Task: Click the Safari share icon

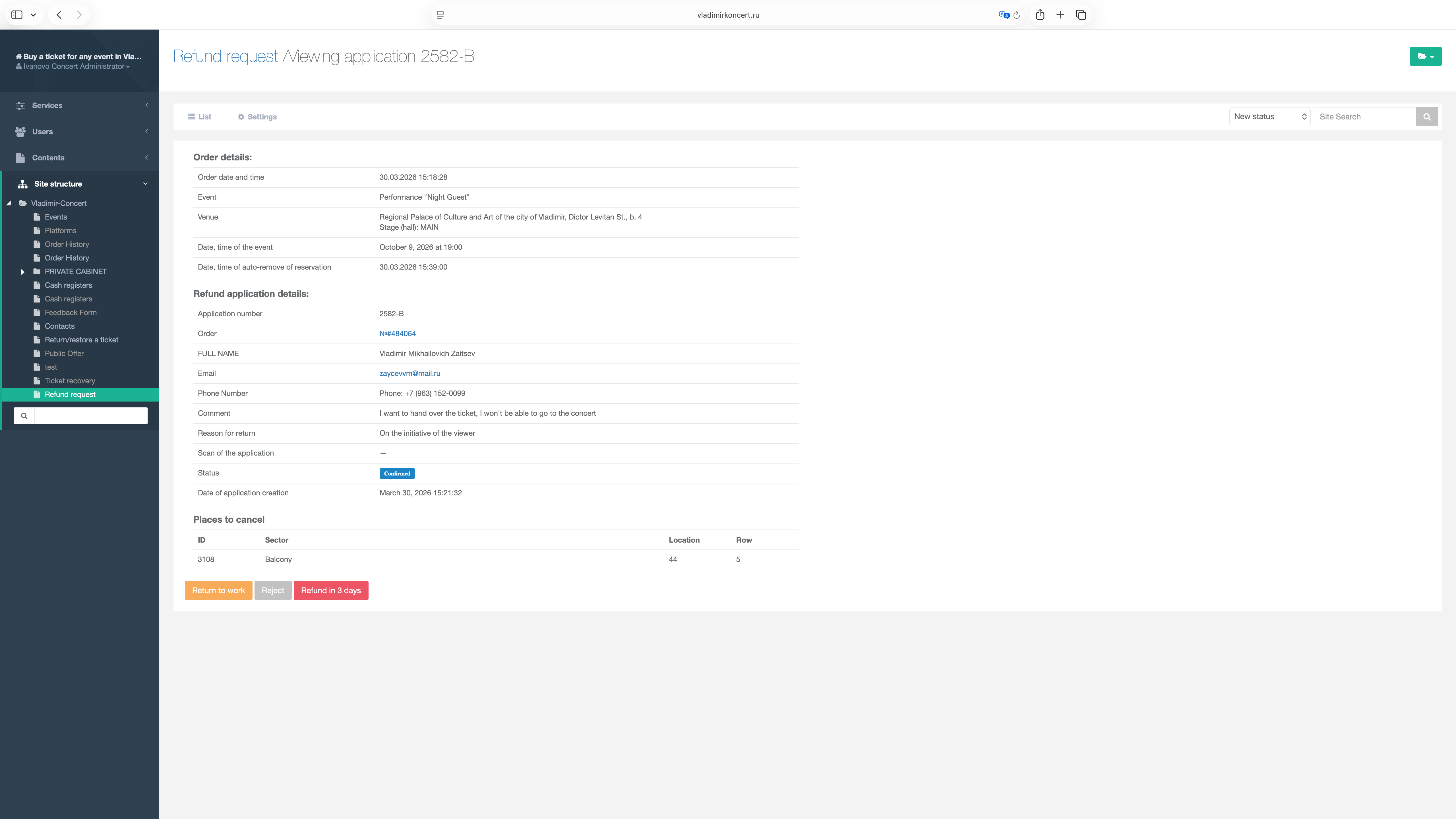Action: click(x=1039, y=15)
